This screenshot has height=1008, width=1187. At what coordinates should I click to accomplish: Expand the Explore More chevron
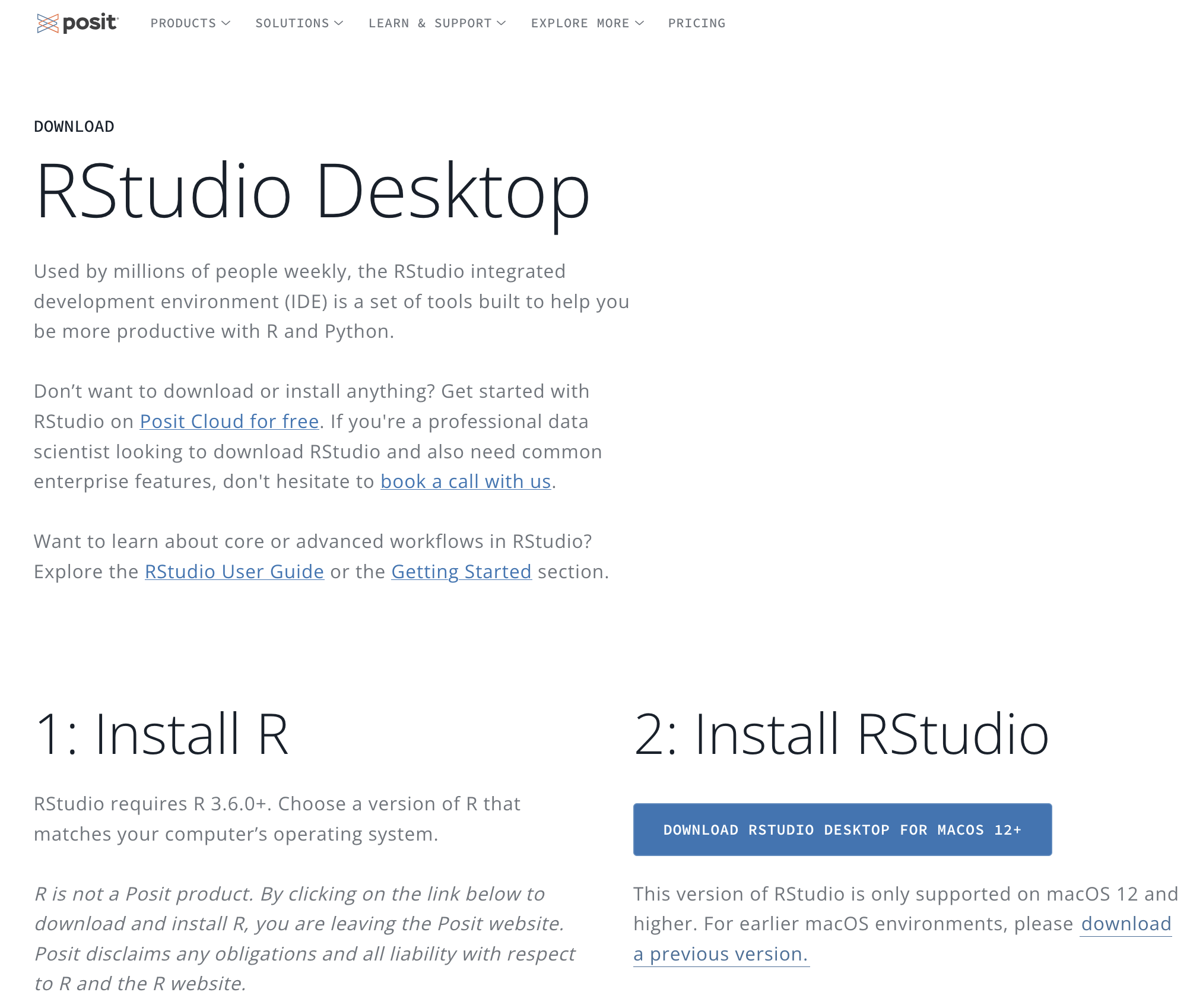pyautogui.click(x=639, y=23)
